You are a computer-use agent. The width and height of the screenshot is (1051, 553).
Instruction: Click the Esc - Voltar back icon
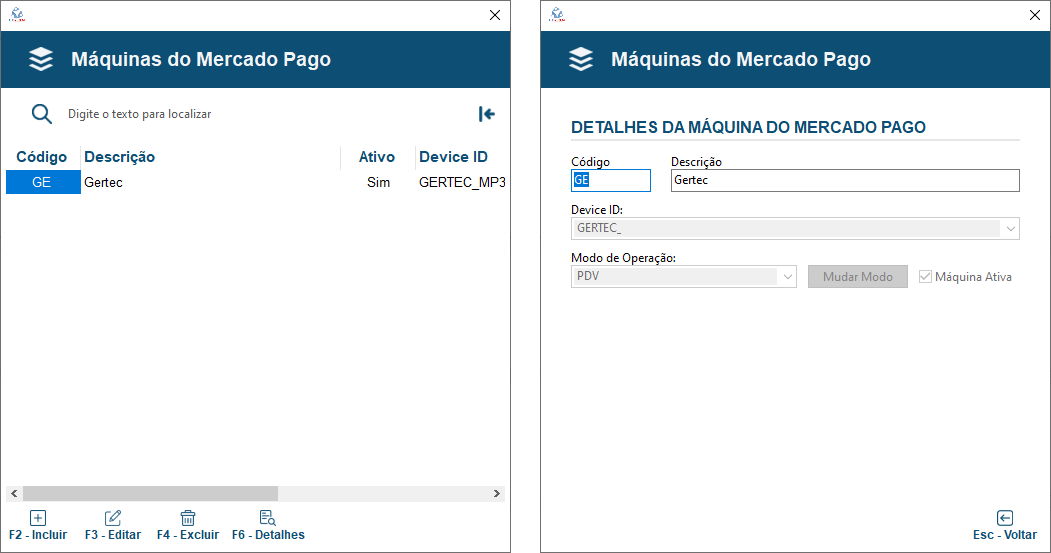(x=1005, y=517)
